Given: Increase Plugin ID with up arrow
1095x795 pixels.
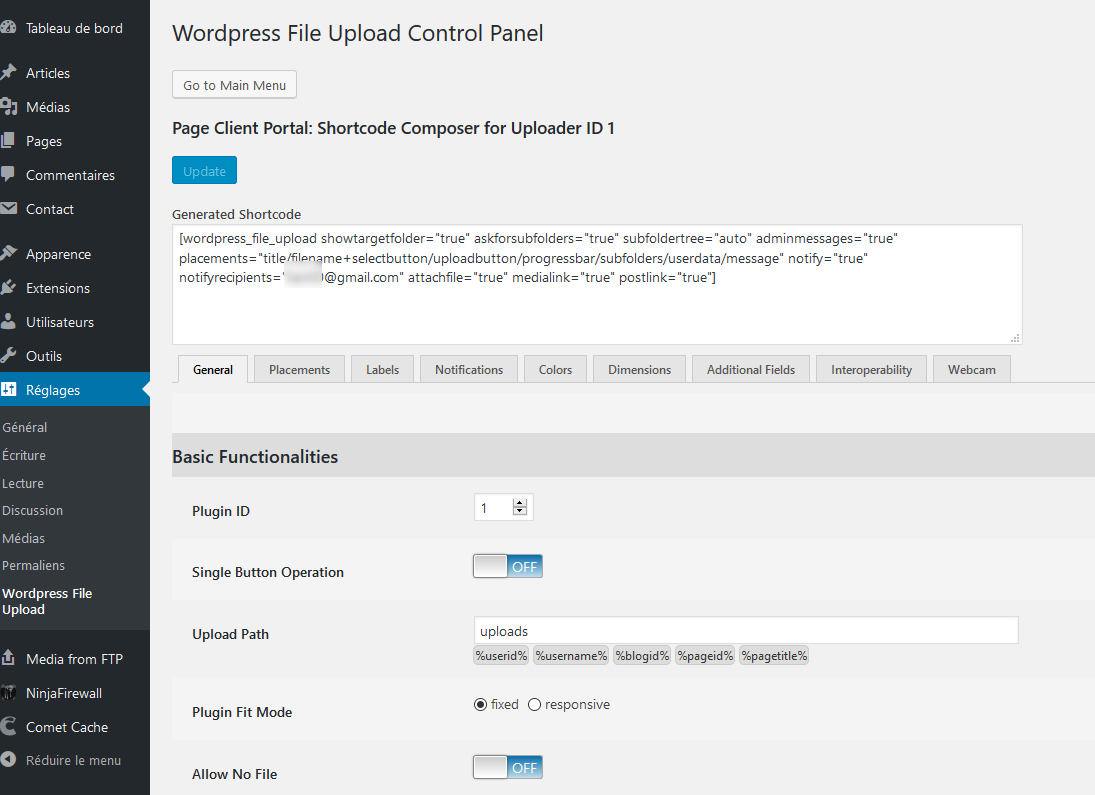Looking at the screenshot, I should click(520, 503).
